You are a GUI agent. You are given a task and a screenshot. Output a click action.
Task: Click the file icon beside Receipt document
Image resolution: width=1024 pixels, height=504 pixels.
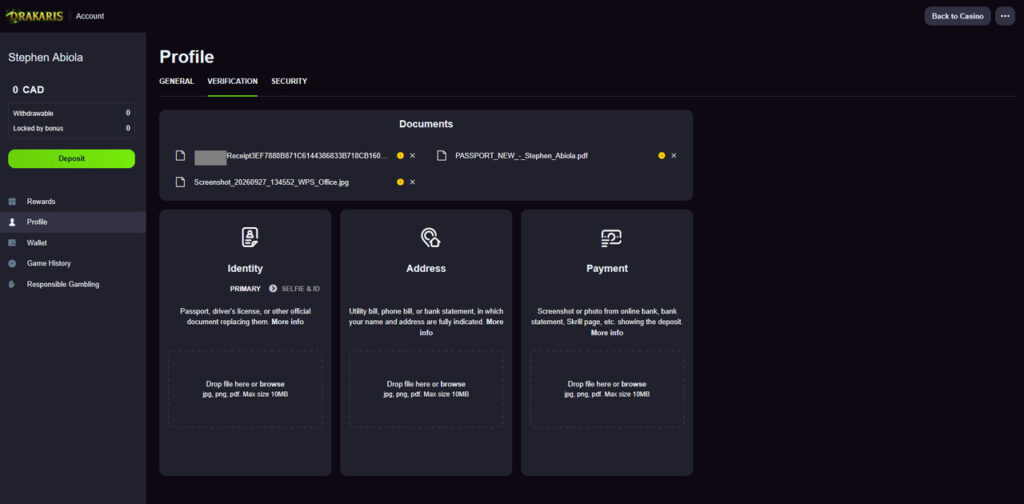click(181, 155)
